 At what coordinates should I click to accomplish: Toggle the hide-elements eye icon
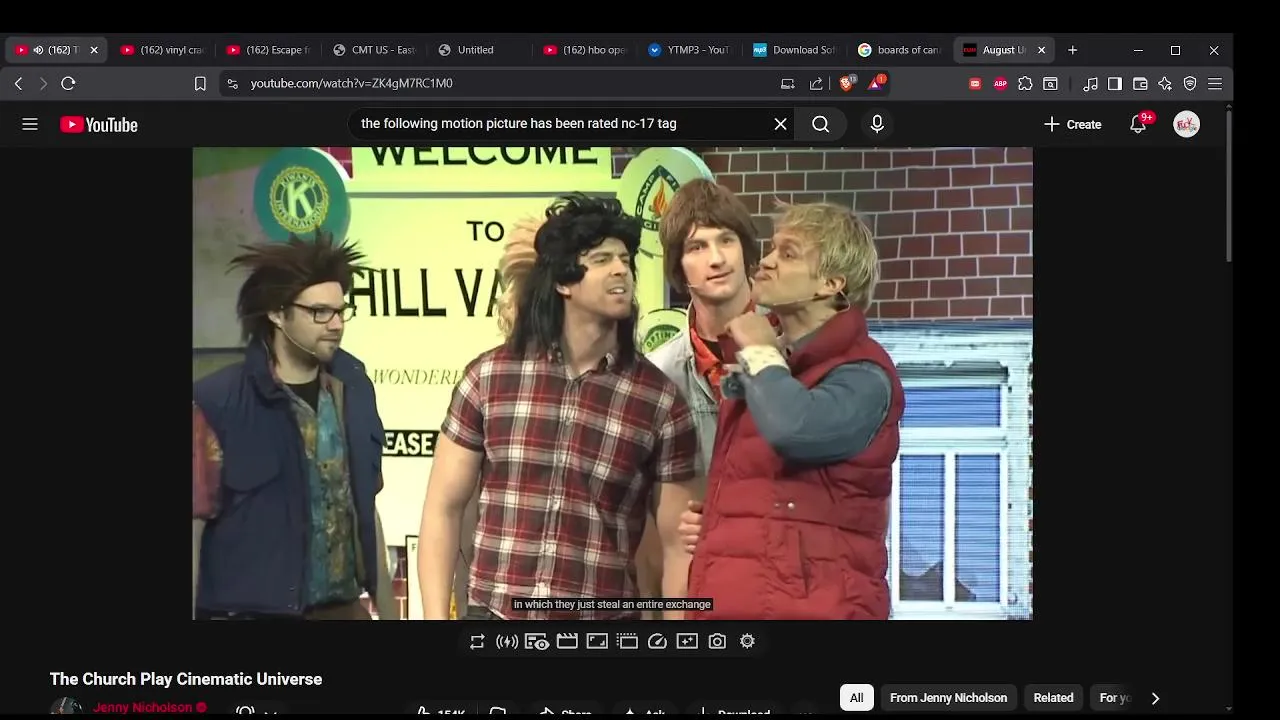point(537,642)
